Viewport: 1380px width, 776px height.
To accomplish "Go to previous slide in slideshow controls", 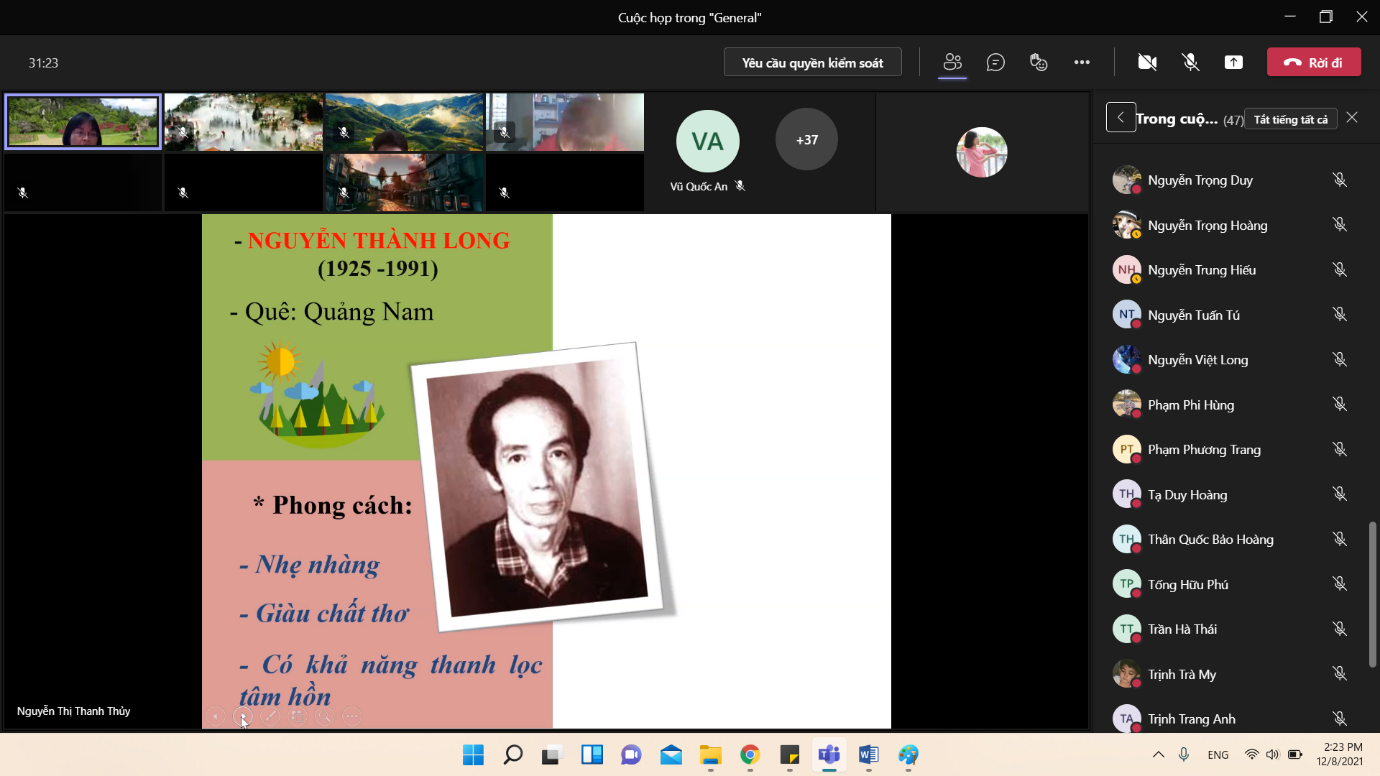I will point(216,716).
